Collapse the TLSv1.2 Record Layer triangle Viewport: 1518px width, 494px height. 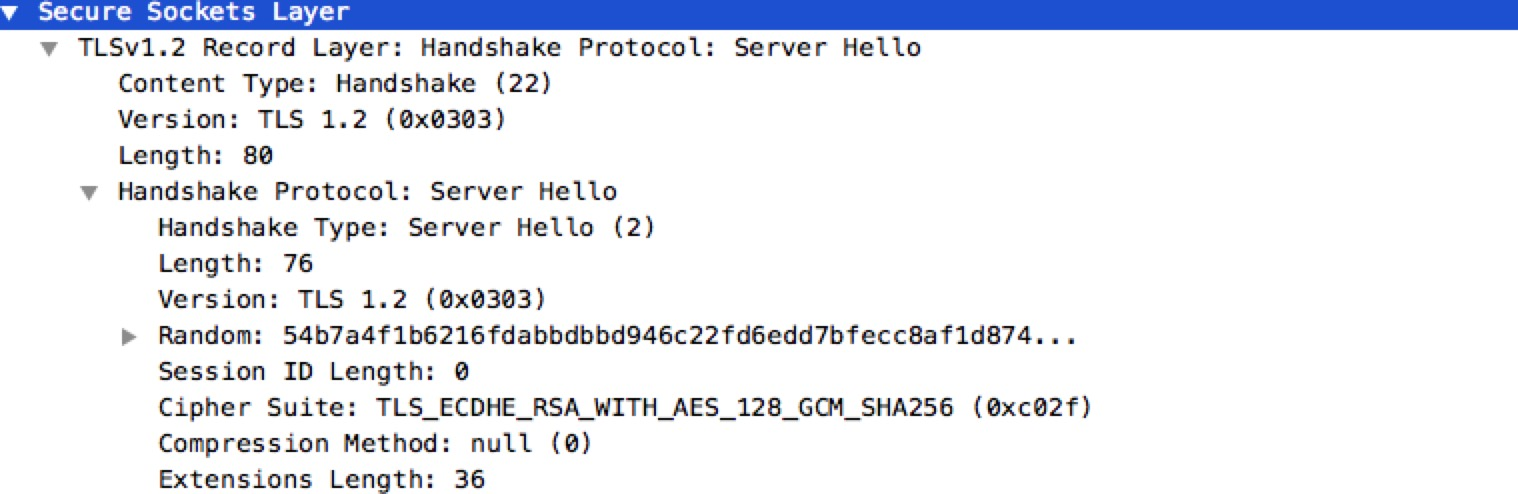50,49
